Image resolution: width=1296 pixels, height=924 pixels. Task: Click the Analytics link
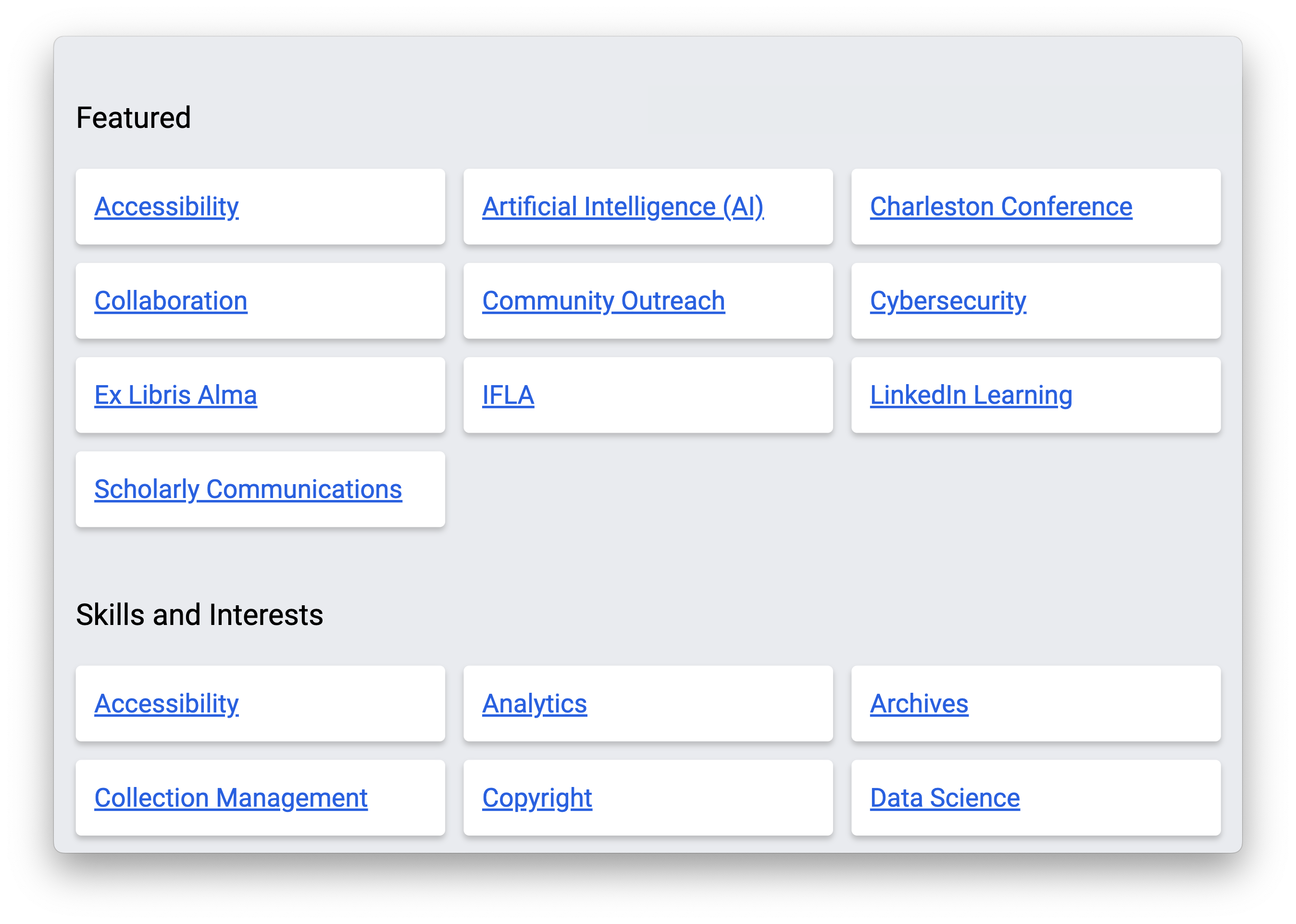(x=534, y=704)
